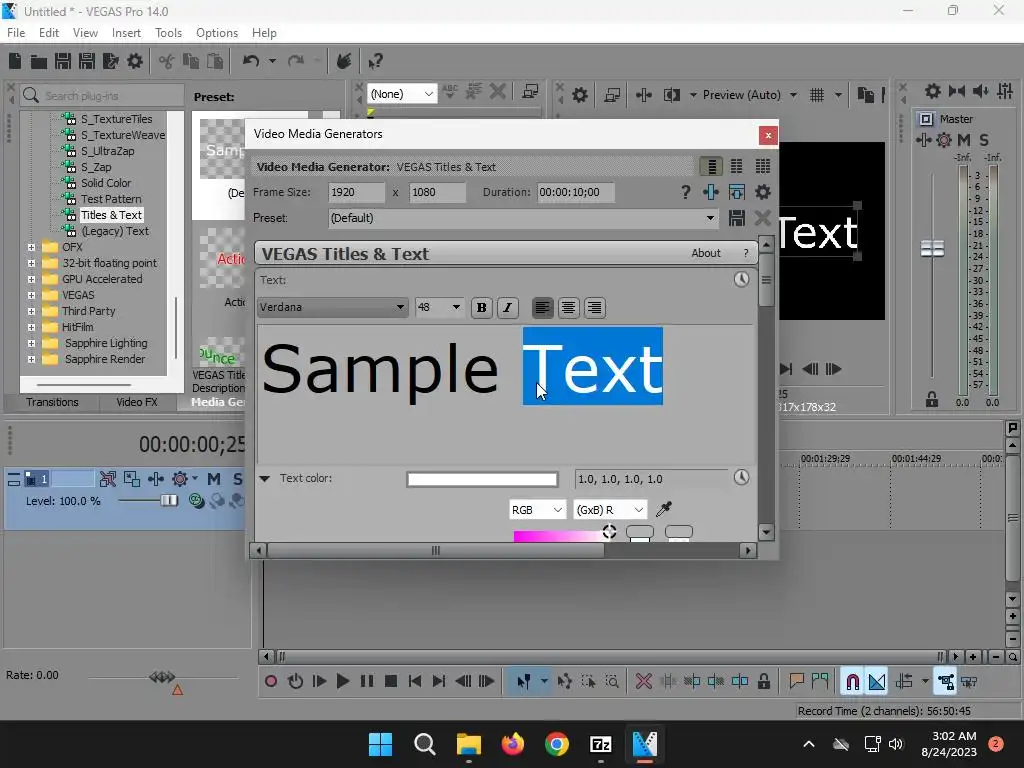Expand the Sapphire Lighting folder
Screen dimensions: 1024x768
click(x=31, y=343)
